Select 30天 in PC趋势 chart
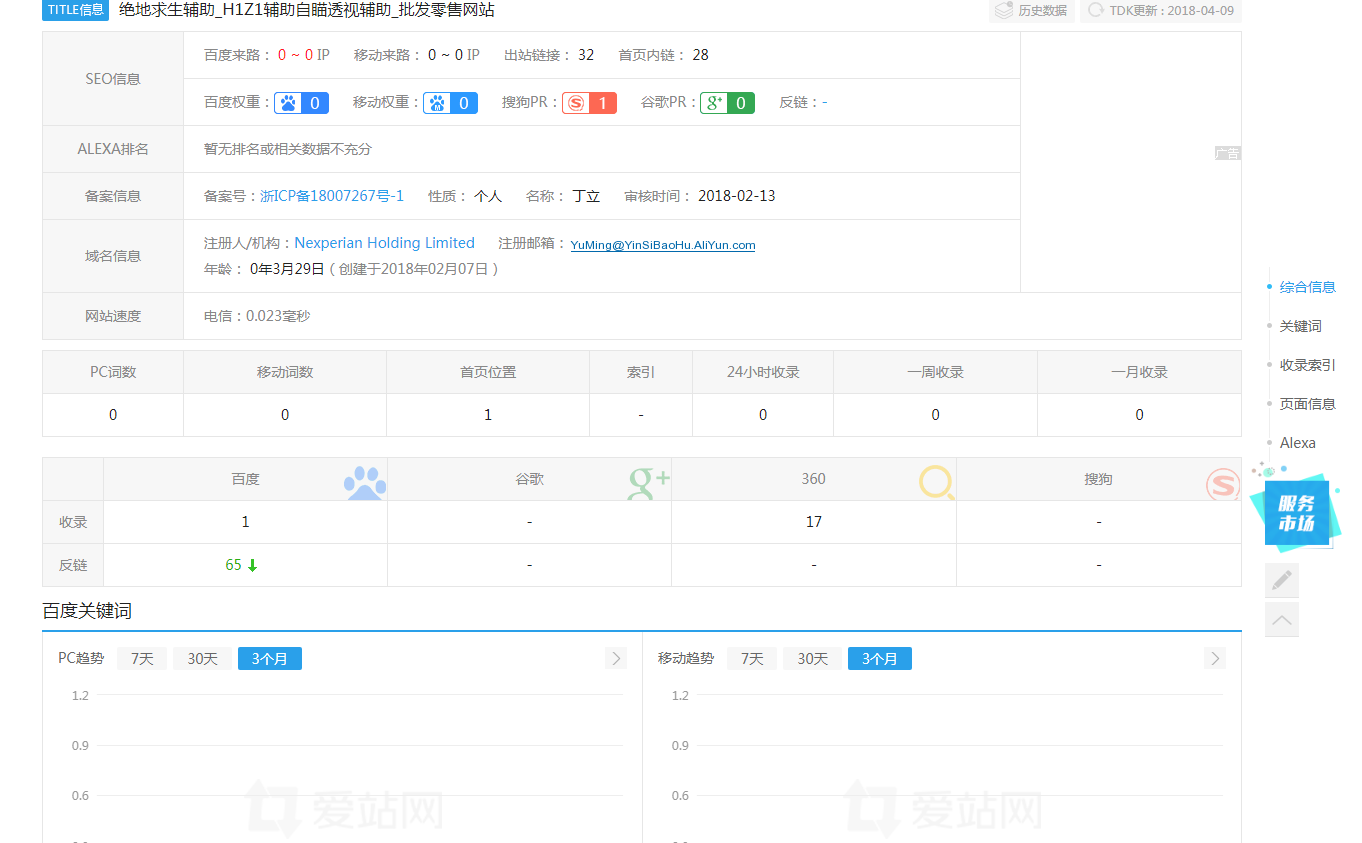The width and height of the screenshot is (1362, 843). point(202,659)
